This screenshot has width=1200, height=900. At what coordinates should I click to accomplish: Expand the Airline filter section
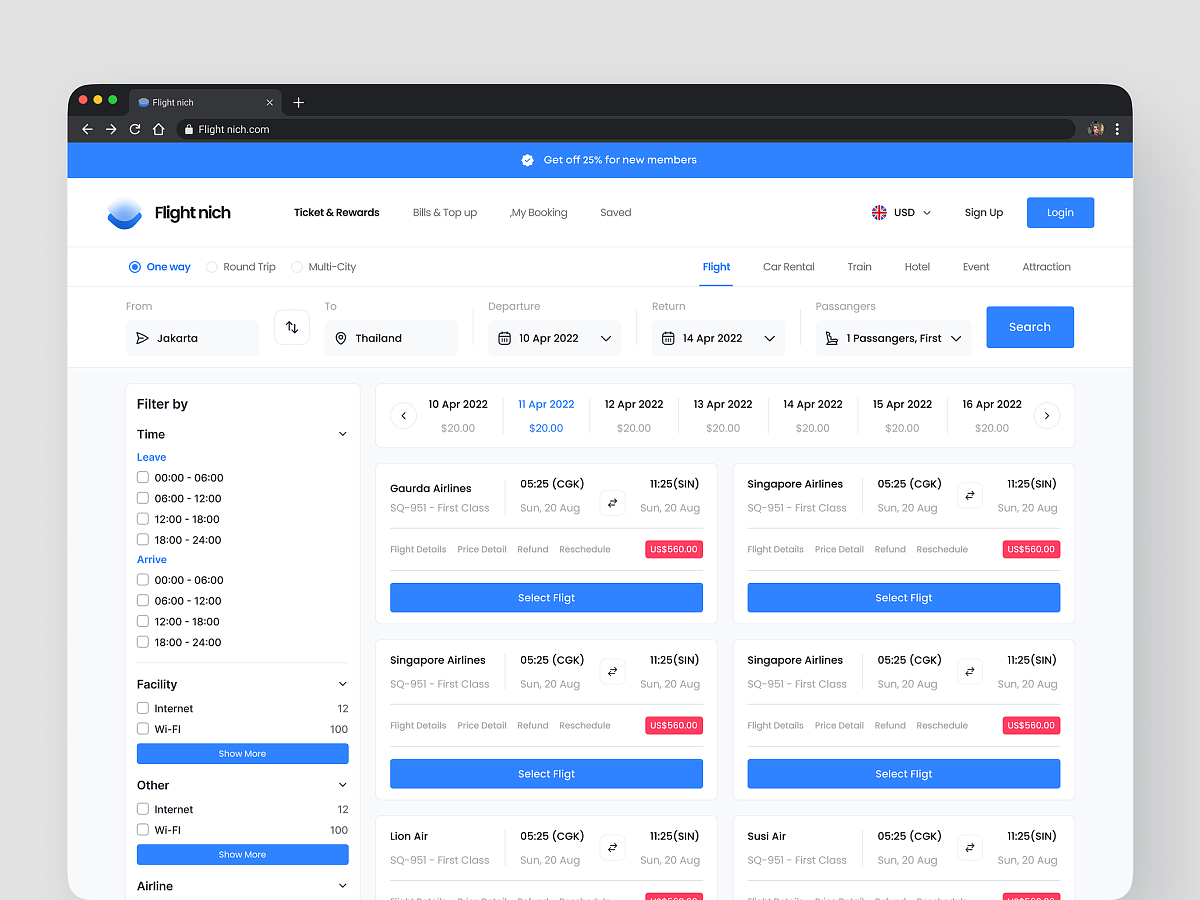[x=342, y=886]
